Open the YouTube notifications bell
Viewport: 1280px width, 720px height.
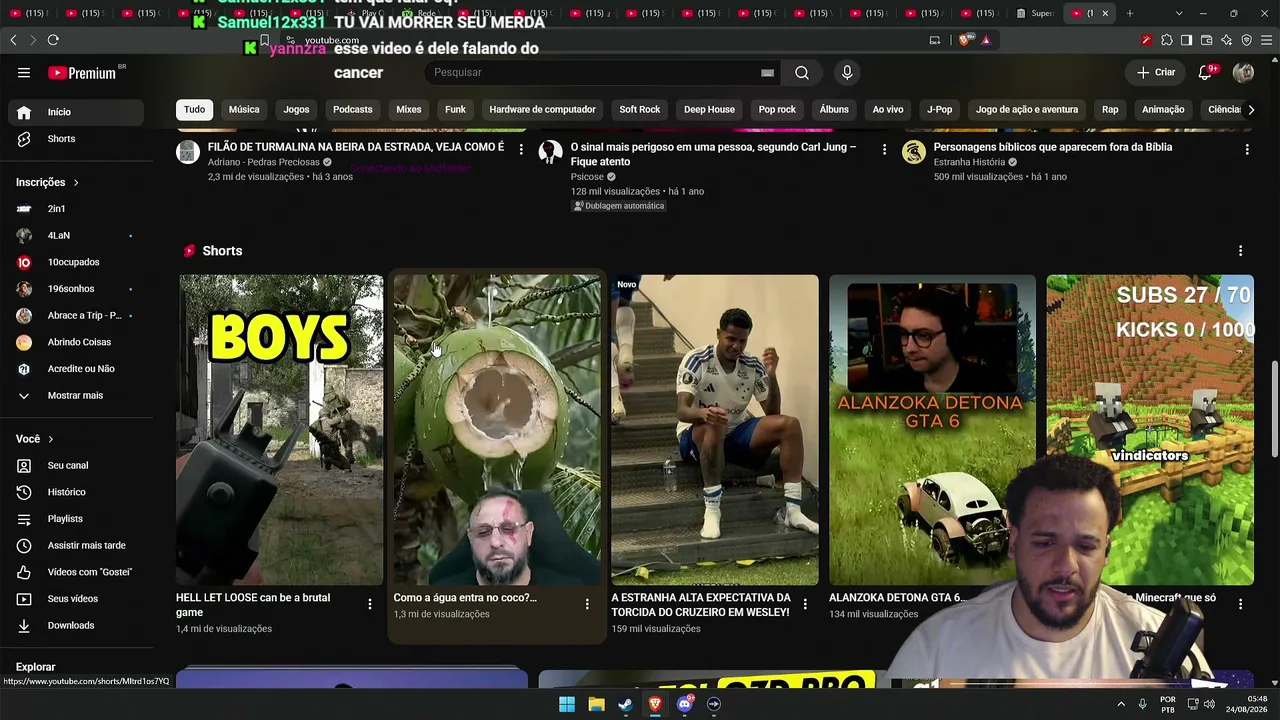1206,72
